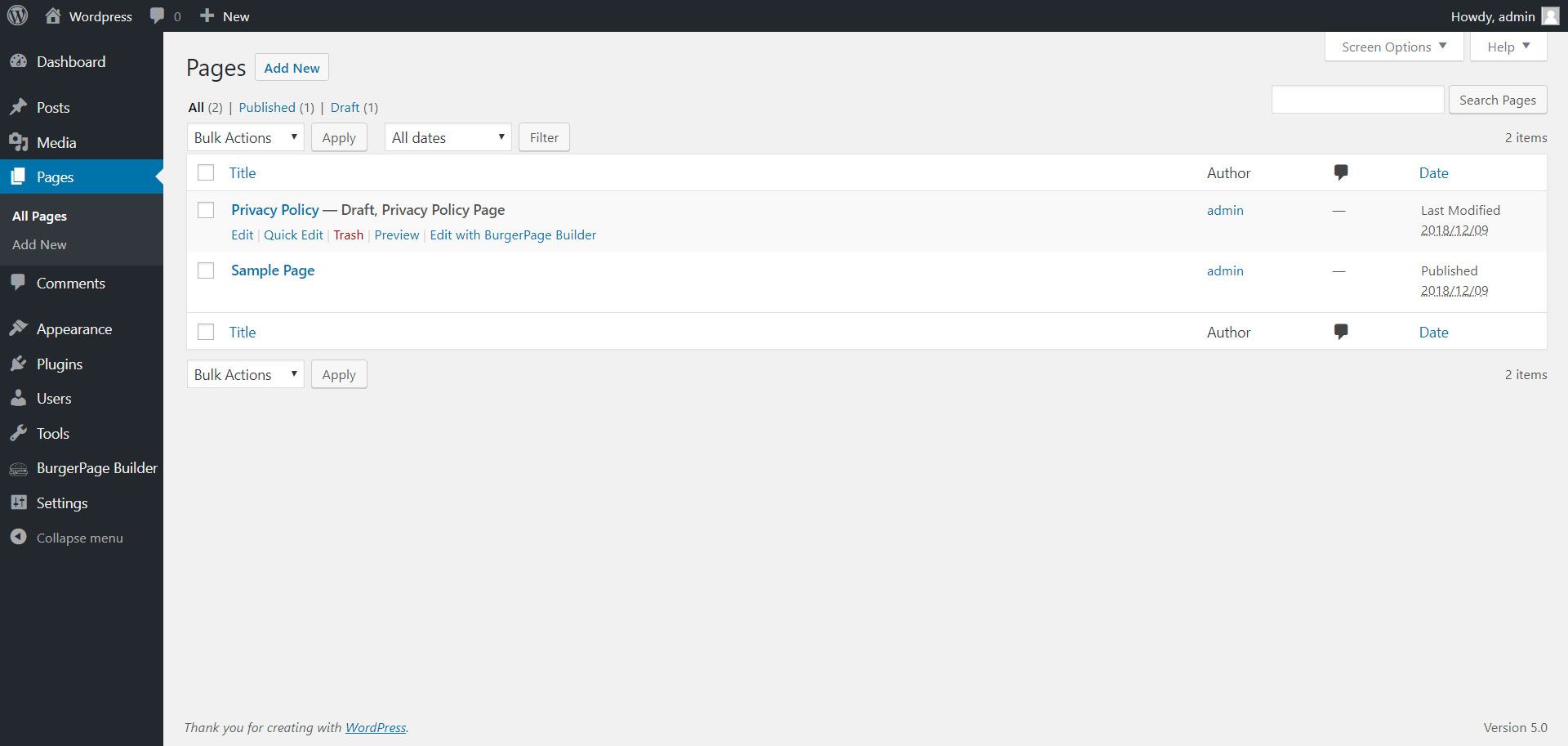Go to Posts menu item

coord(53,107)
